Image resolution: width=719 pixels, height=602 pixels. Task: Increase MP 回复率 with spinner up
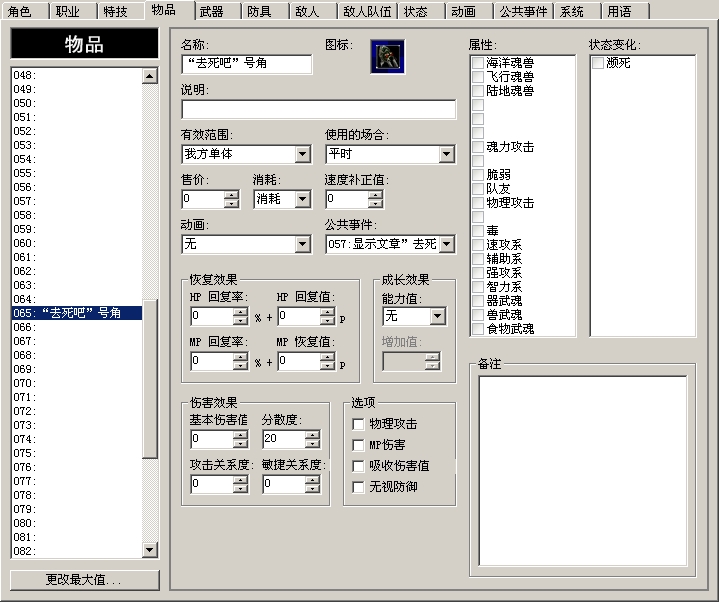coord(240,357)
